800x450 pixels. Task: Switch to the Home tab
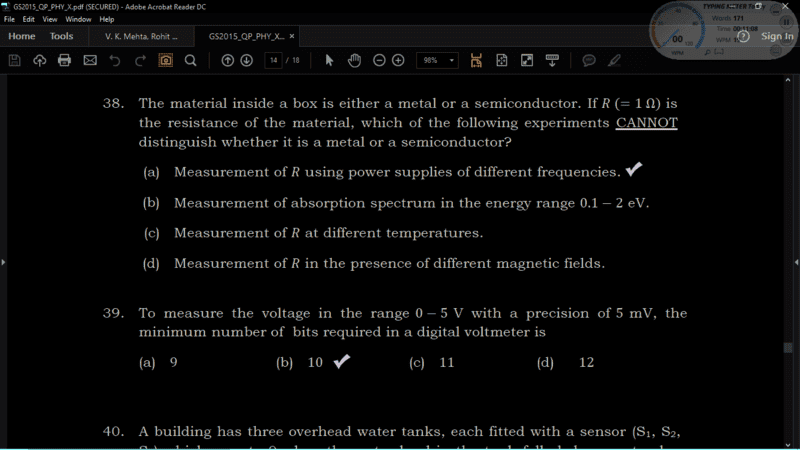tap(21, 36)
